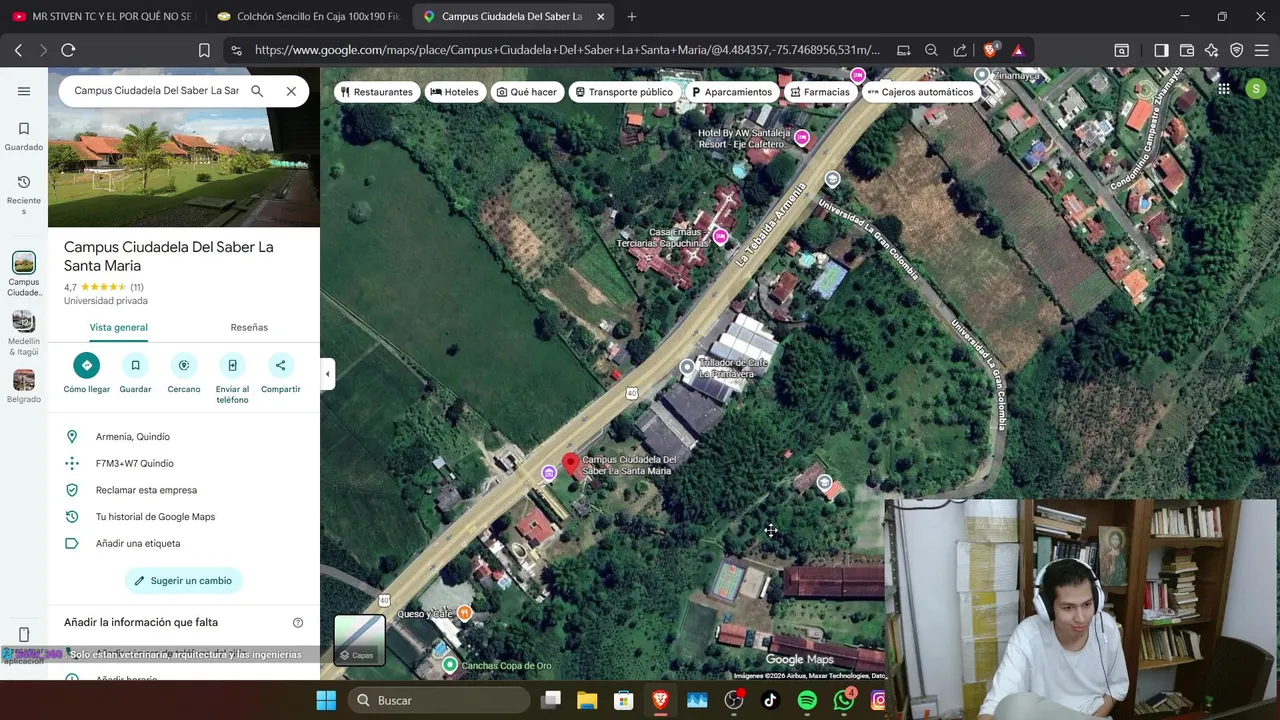Bookmark the page using toolbar bookmark icon
Screen dimensions: 1280x720
tap(204, 50)
